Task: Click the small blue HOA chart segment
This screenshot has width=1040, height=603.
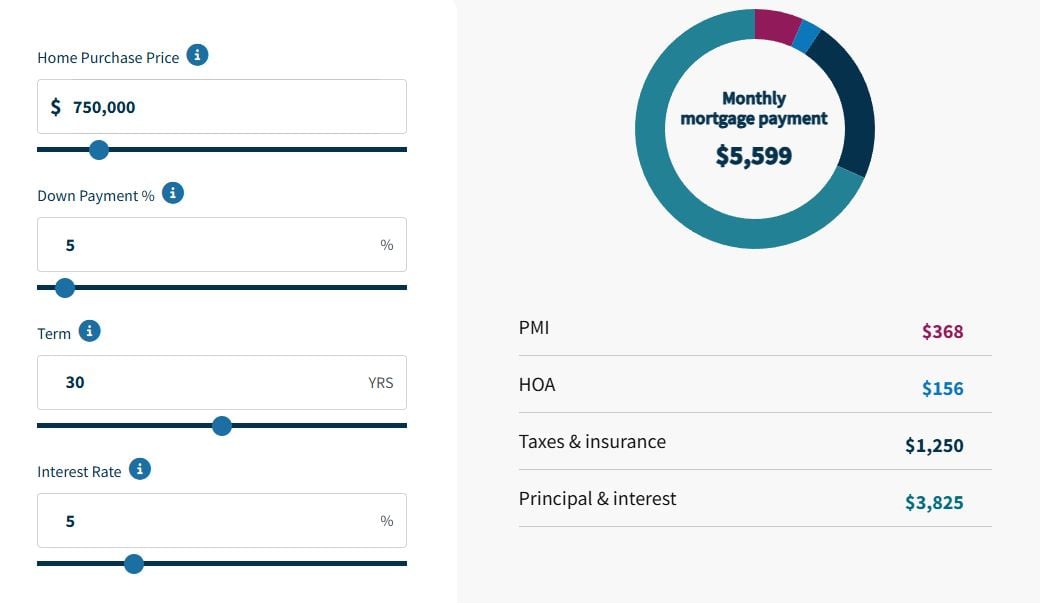Action: pyautogui.click(x=807, y=37)
